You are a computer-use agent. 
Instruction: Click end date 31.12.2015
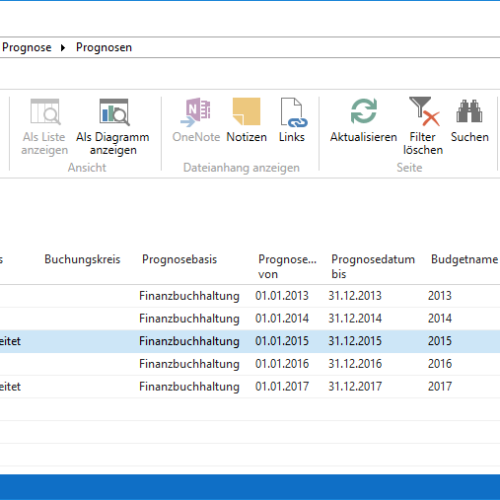[355, 341]
